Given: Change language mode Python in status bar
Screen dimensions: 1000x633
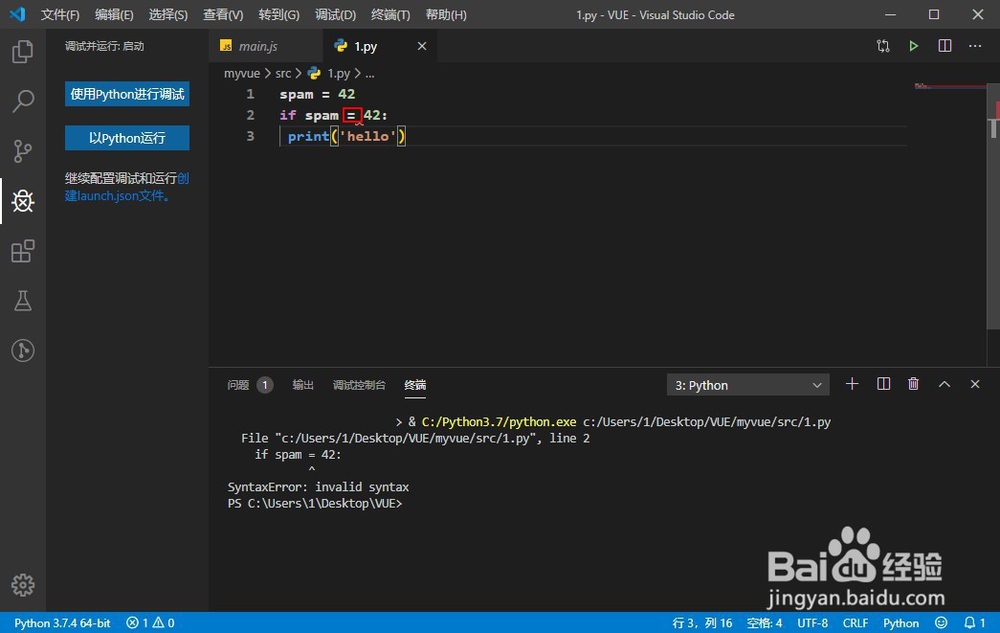Looking at the screenshot, I should 901,622.
